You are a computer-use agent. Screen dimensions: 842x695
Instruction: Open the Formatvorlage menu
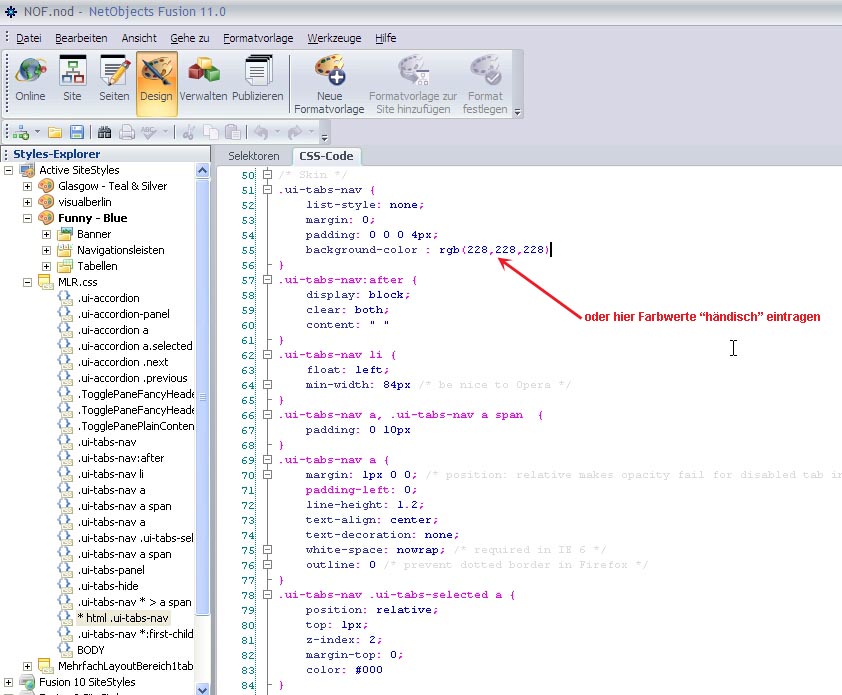click(x=258, y=38)
